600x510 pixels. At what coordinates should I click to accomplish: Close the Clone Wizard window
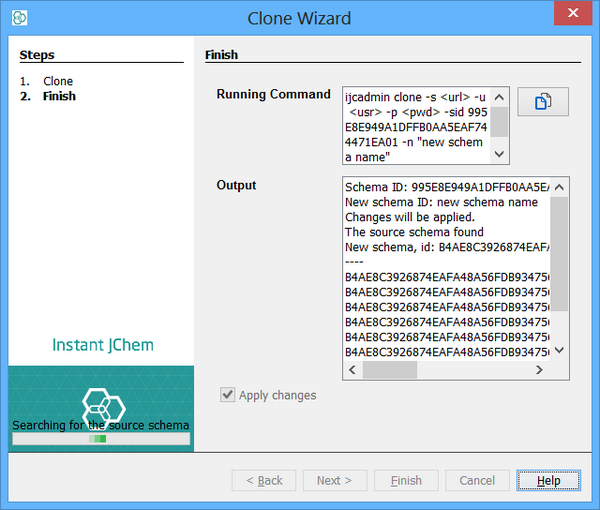click(571, 15)
